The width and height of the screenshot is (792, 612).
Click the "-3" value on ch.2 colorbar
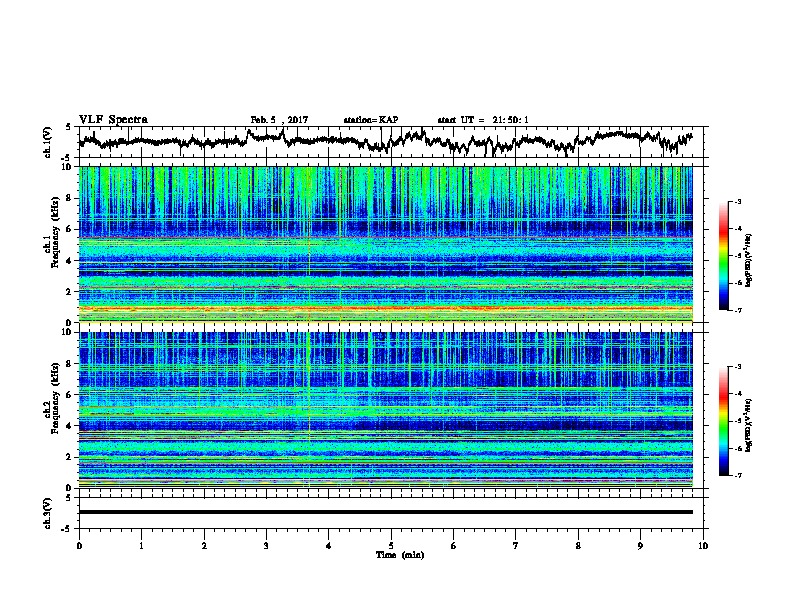737,367
